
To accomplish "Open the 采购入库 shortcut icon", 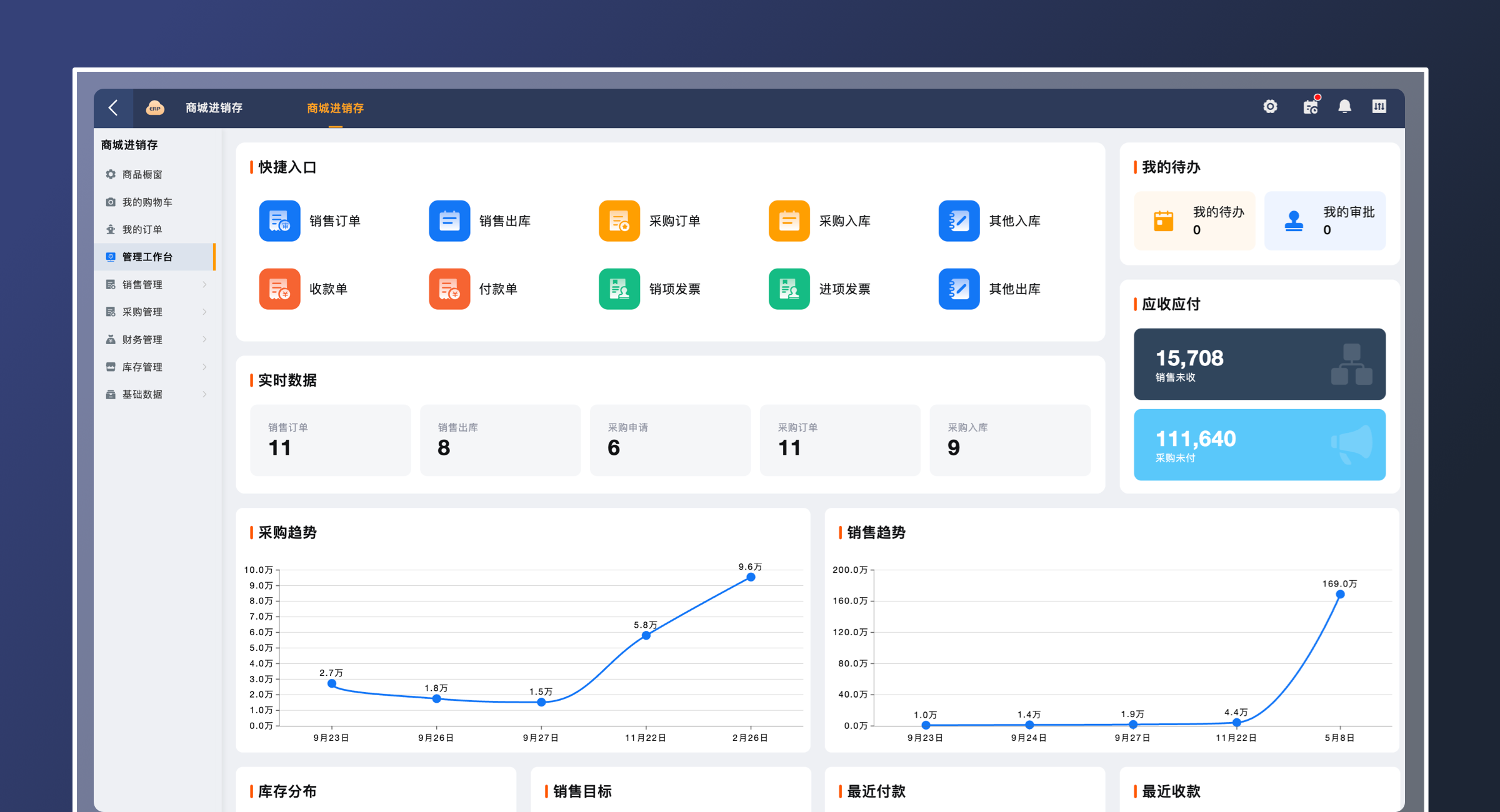I will (789, 220).
